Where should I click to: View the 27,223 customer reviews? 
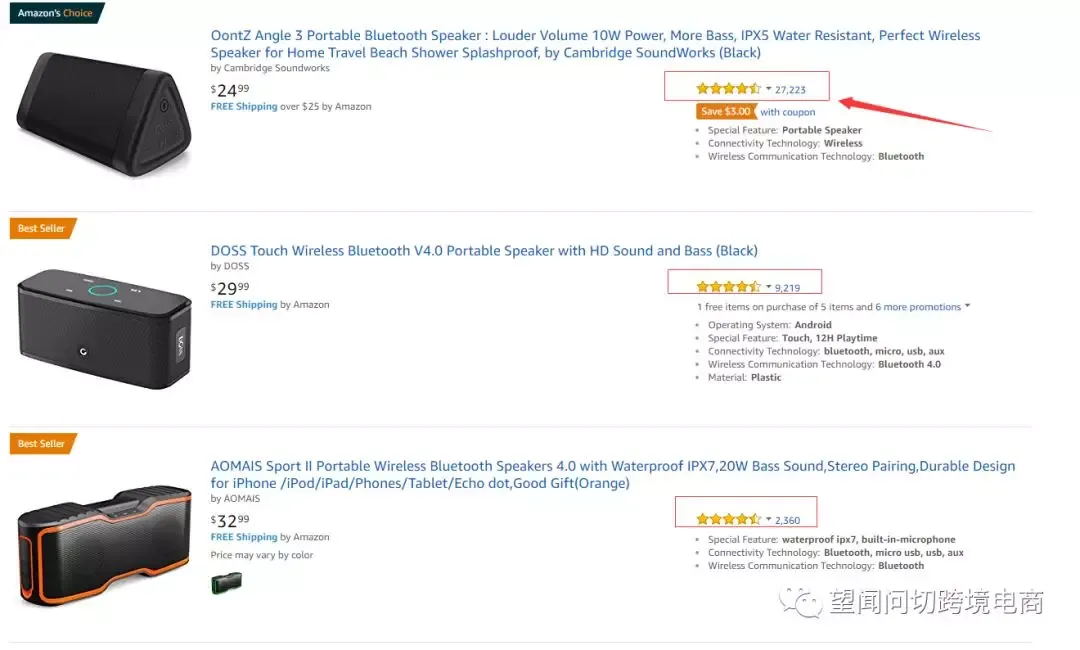(790, 90)
